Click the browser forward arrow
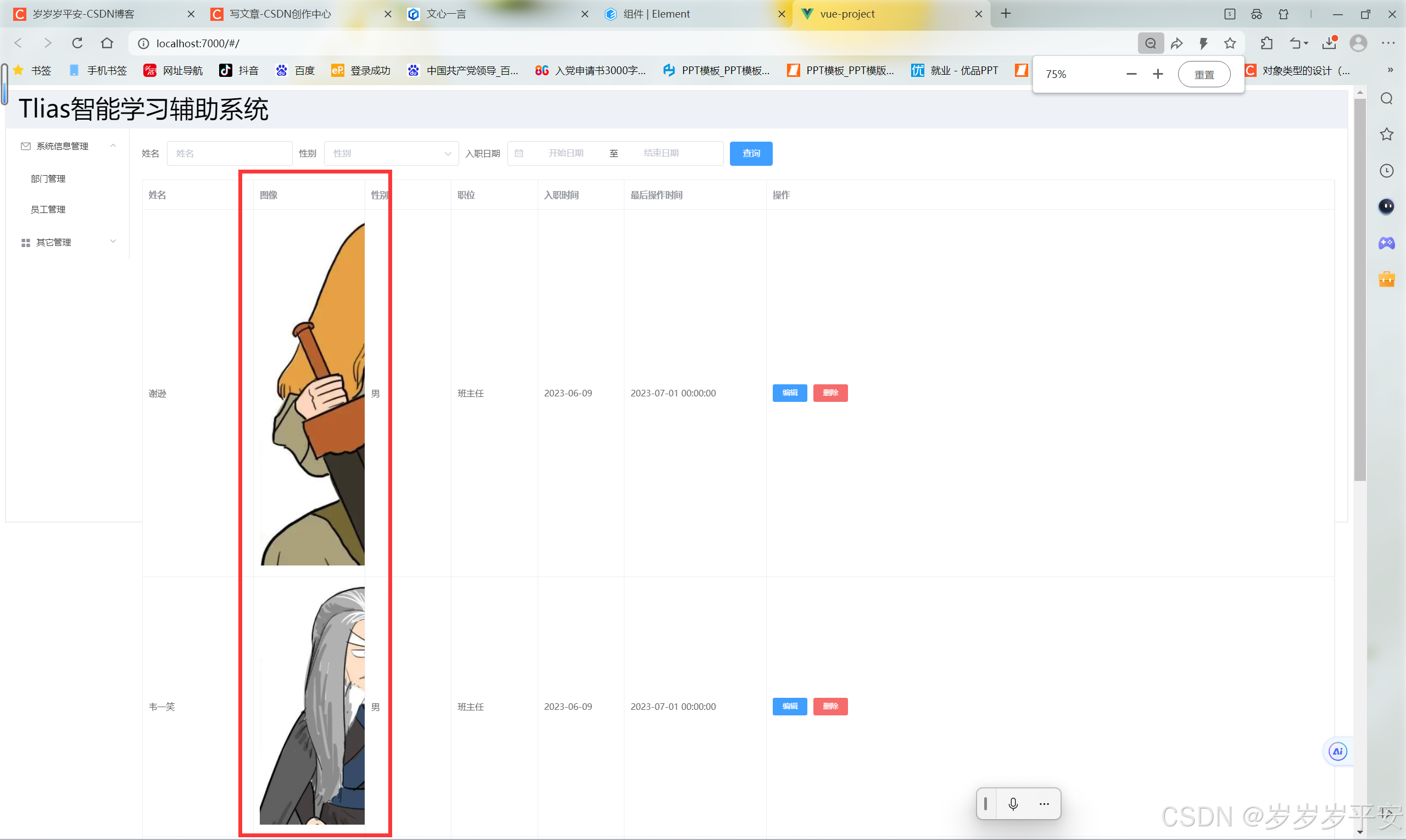This screenshot has width=1406, height=840. pyautogui.click(x=48, y=43)
